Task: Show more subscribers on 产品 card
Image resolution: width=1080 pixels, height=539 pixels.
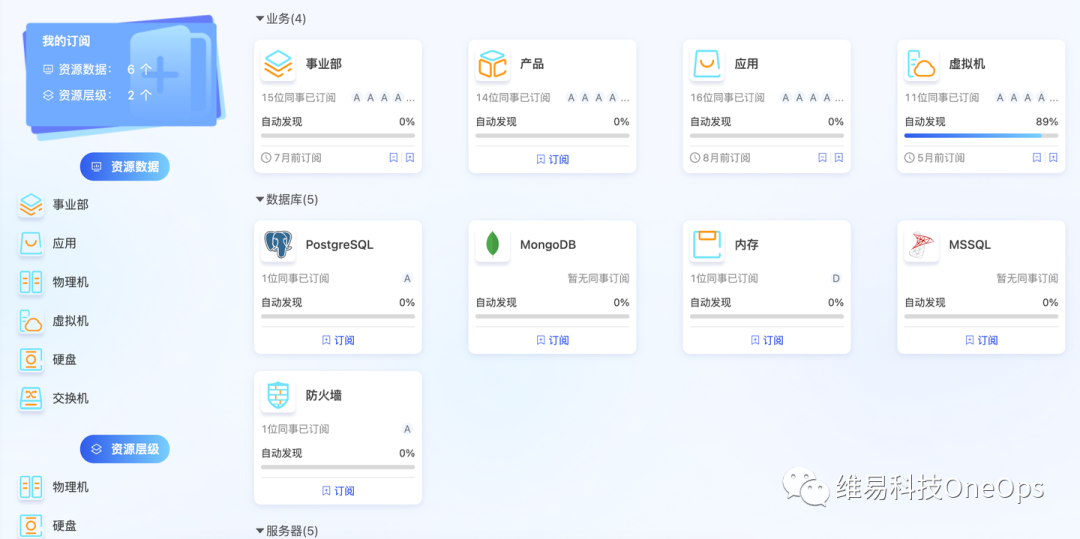Action: [x=626, y=98]
